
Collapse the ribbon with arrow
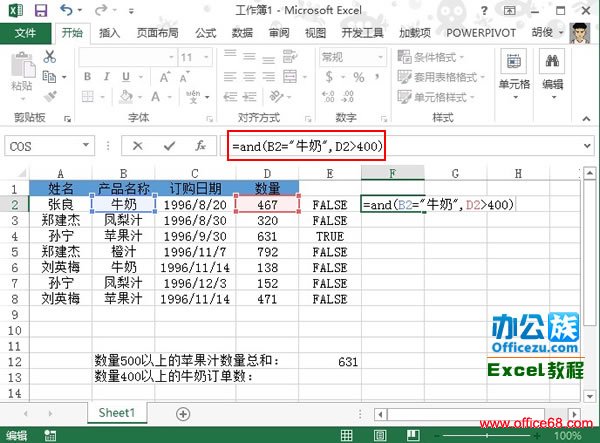[586, 119]
